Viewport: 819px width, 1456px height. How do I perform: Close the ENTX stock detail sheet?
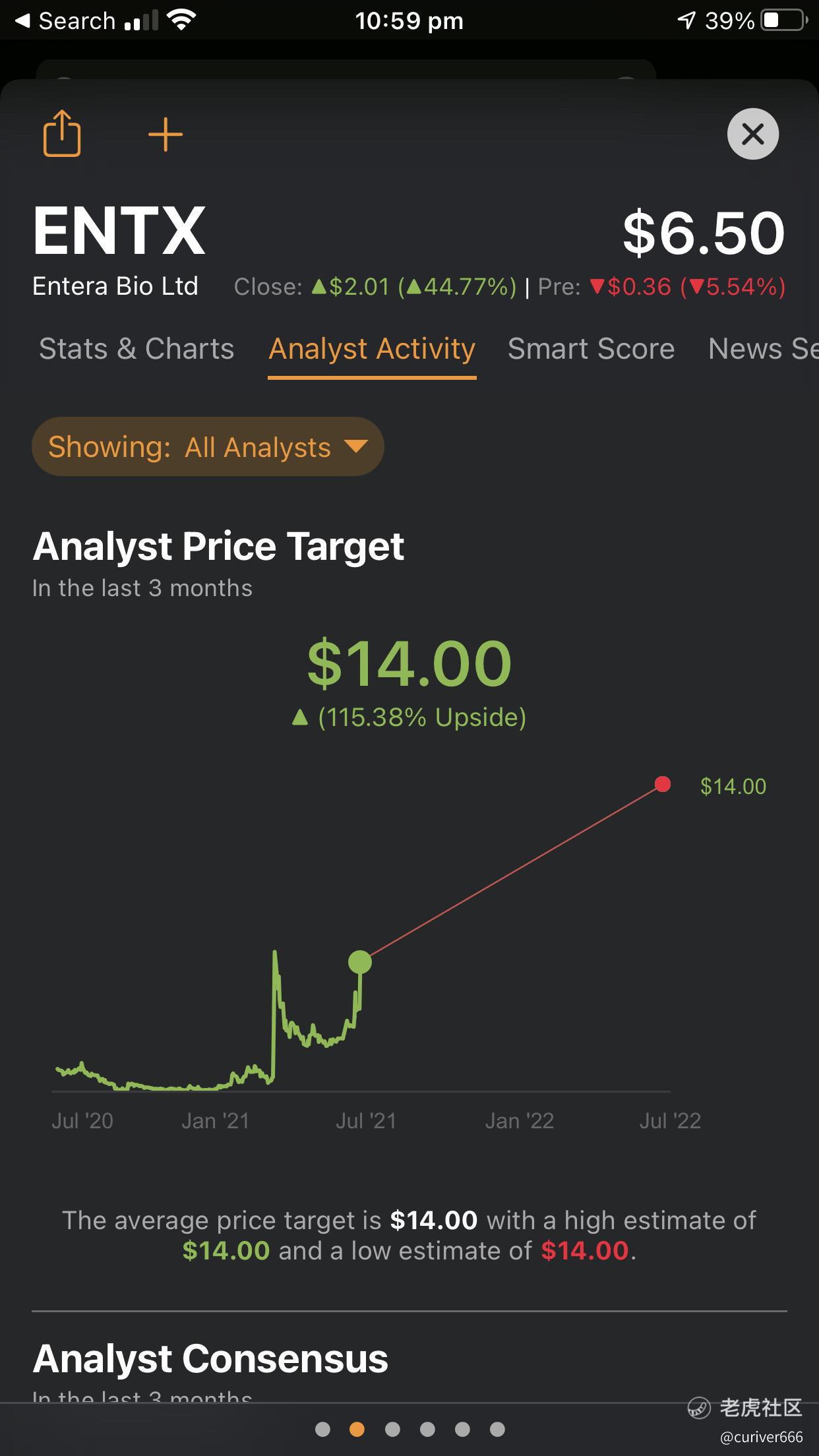tap(753, 134)
